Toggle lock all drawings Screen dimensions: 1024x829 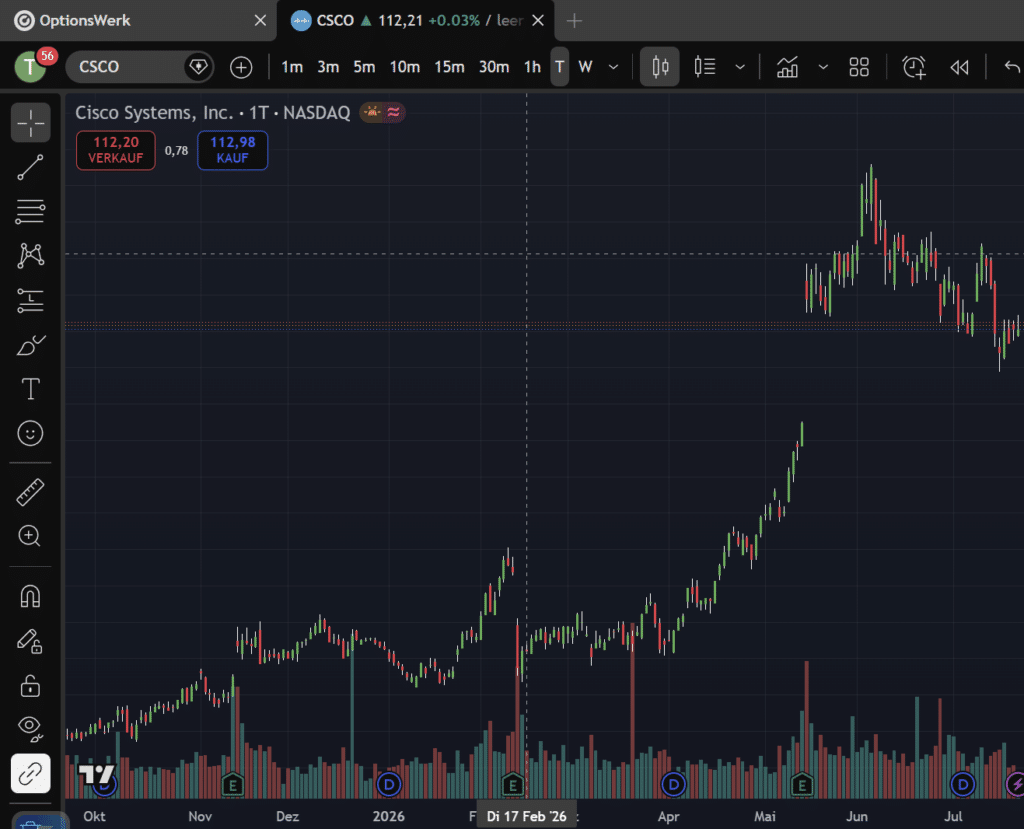pos(30,686)
